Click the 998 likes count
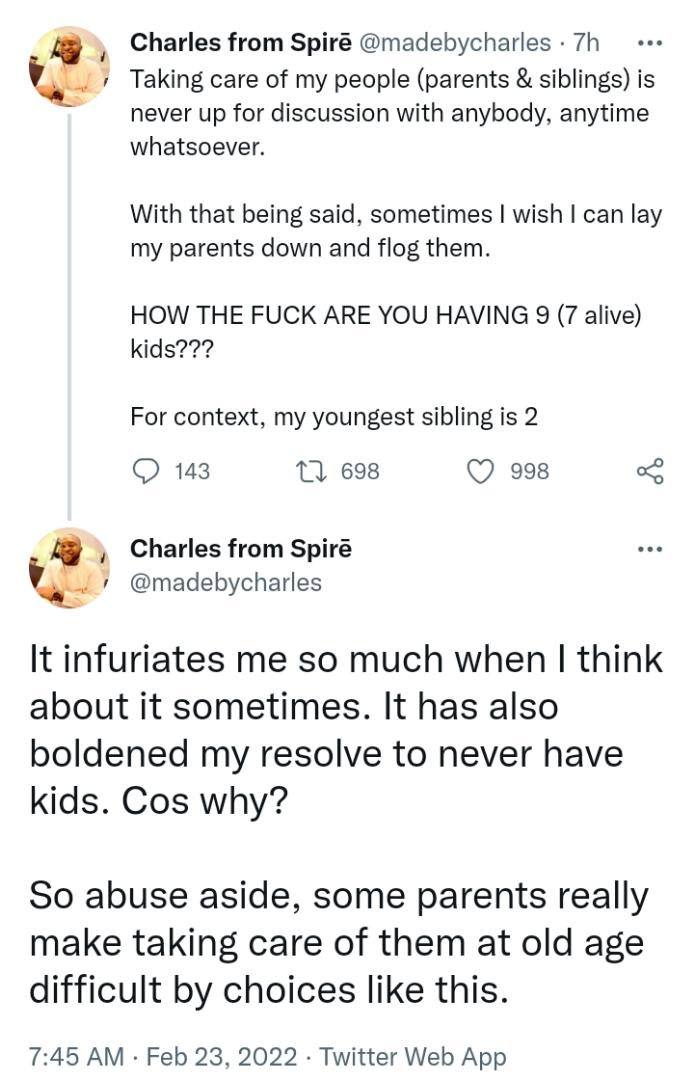Image resolution: width=694 pixels, height=1080 pixels. pyautogui.click(x=530, y=470)
